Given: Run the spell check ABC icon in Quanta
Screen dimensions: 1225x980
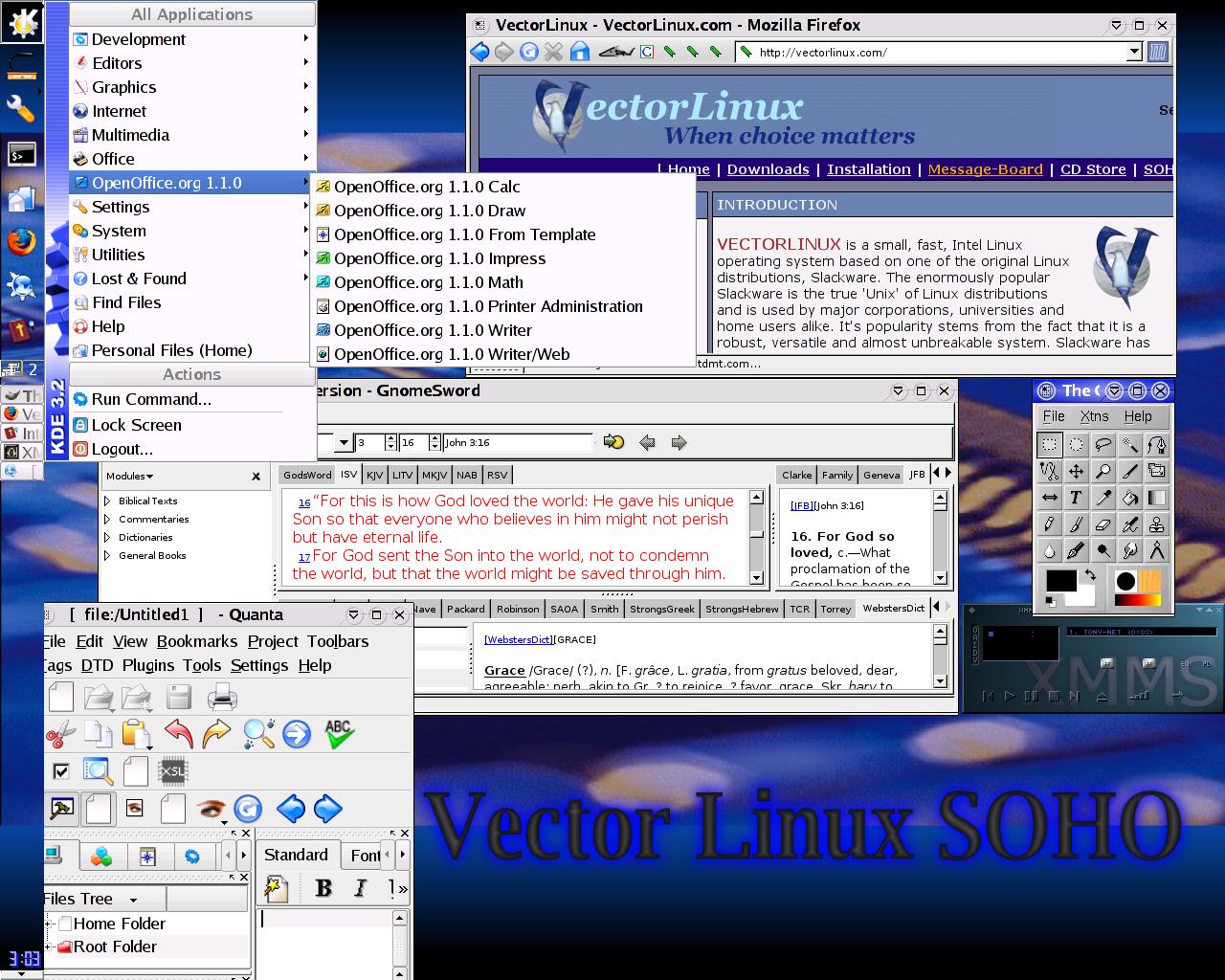Looking at the screenshot, I should click(x=339, y=734).
